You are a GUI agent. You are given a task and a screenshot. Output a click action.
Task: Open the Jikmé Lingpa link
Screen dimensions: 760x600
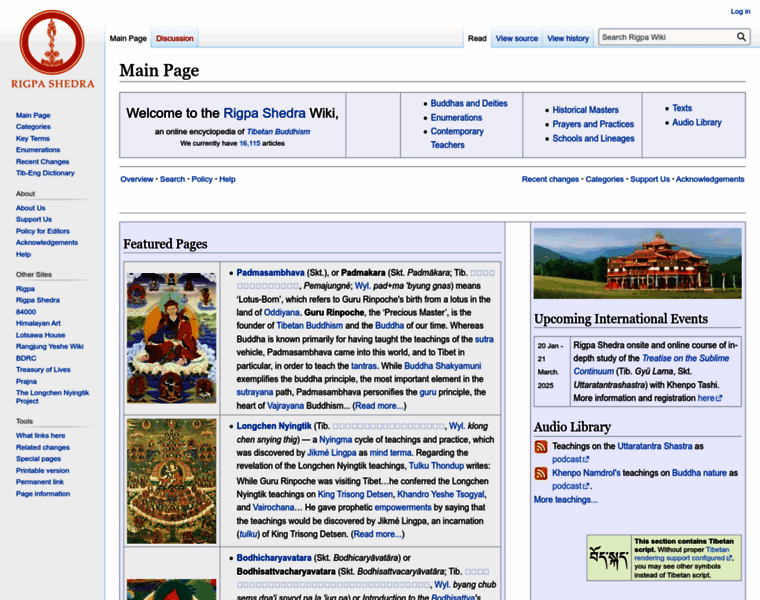[332, 453]
